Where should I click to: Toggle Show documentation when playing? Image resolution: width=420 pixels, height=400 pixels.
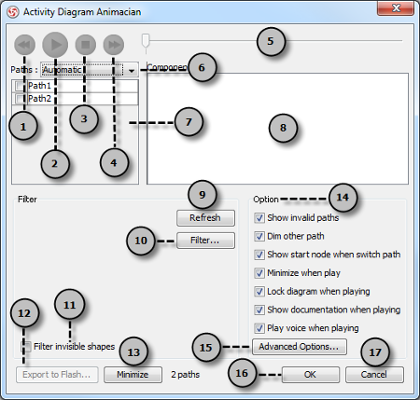coord(259,310)
